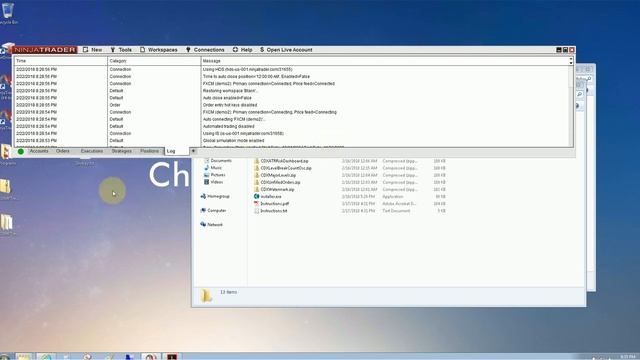Select installer.exe file icon
The width and height of the screenshot is (640, 360).
[257, 197]
